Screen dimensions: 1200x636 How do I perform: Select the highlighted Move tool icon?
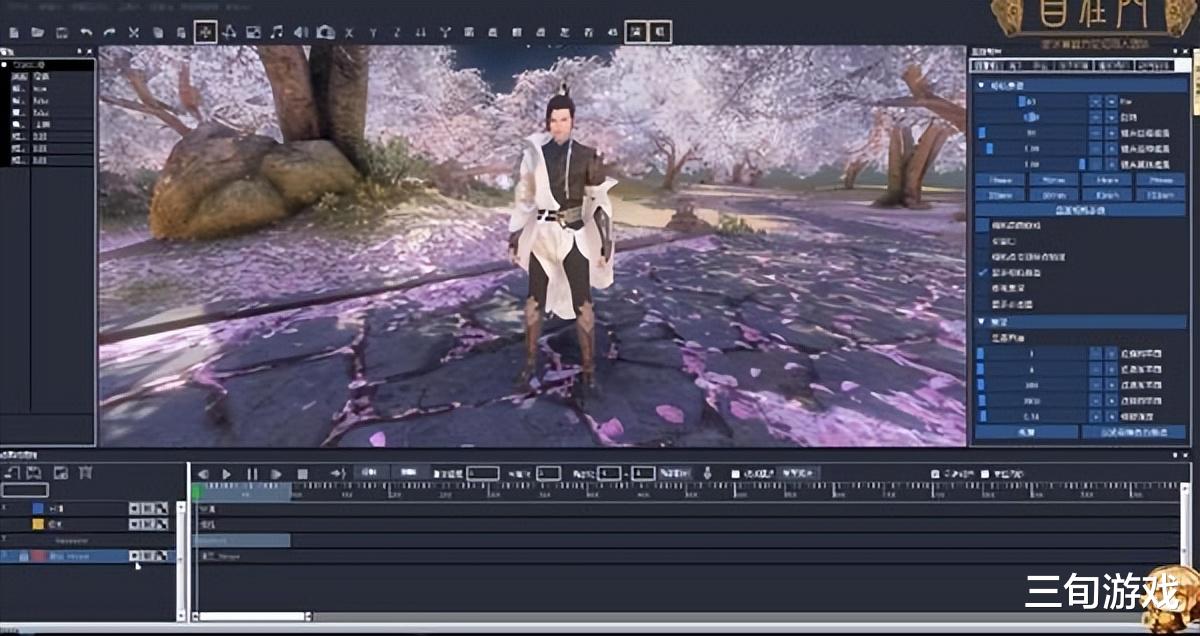[x=206, y=32]
